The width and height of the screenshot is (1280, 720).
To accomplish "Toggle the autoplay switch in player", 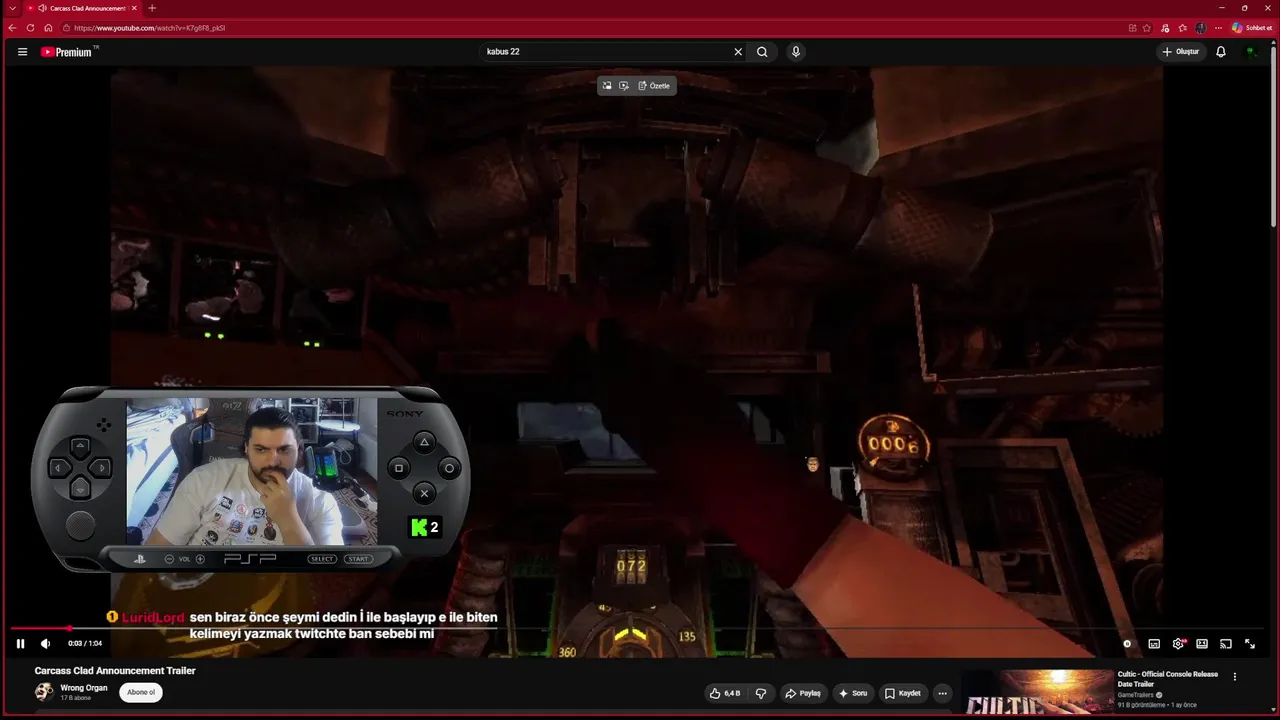I will 1127,644.
